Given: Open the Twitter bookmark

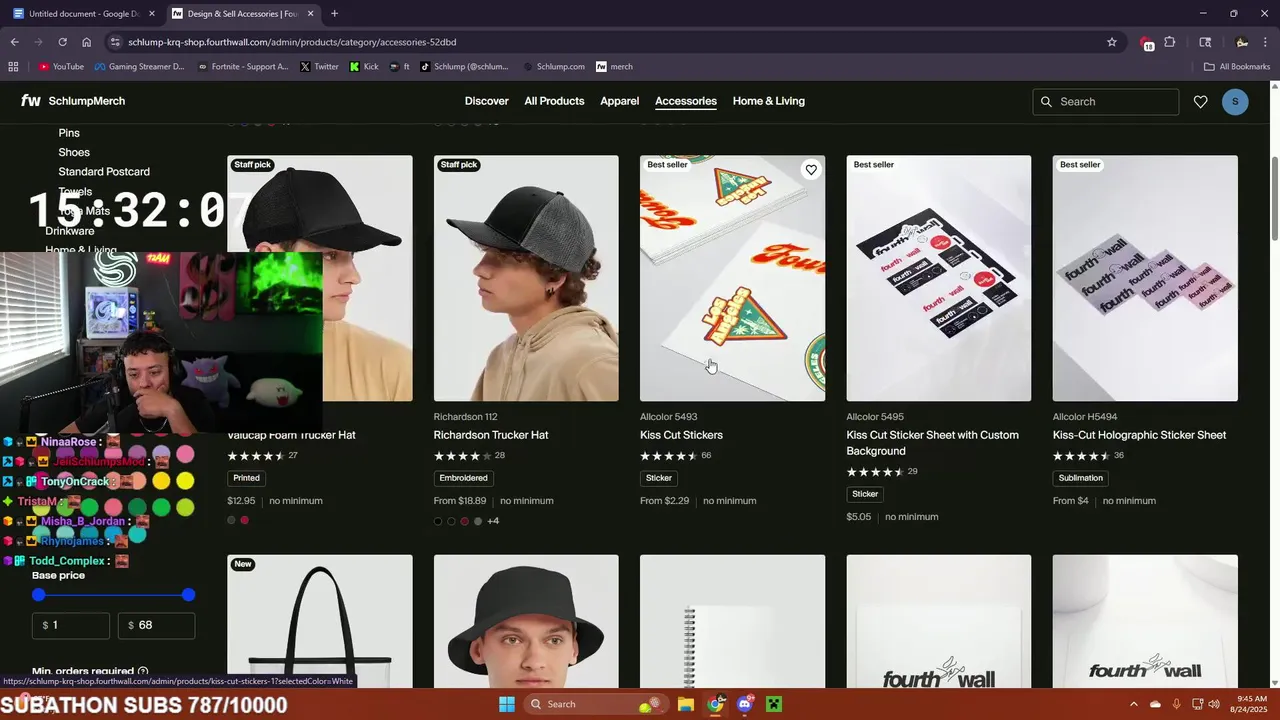Looking at the screenshot, I should 319,67.
